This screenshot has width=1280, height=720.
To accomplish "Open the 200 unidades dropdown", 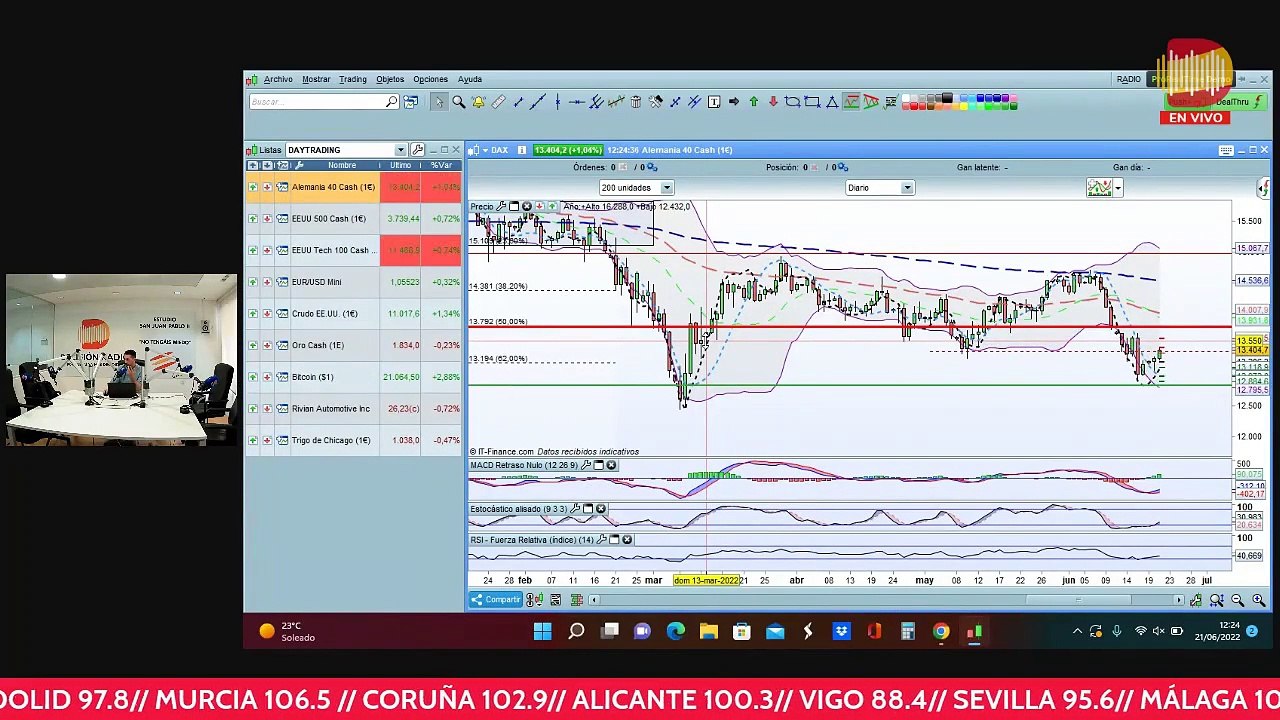I will tap(666, 188).
